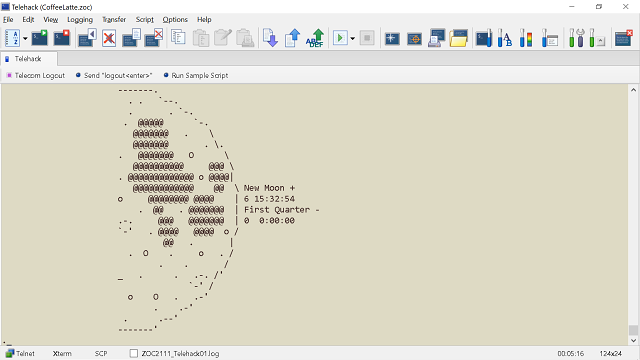
Task: Expand the run script dropdown arrow
Action: 353,39
